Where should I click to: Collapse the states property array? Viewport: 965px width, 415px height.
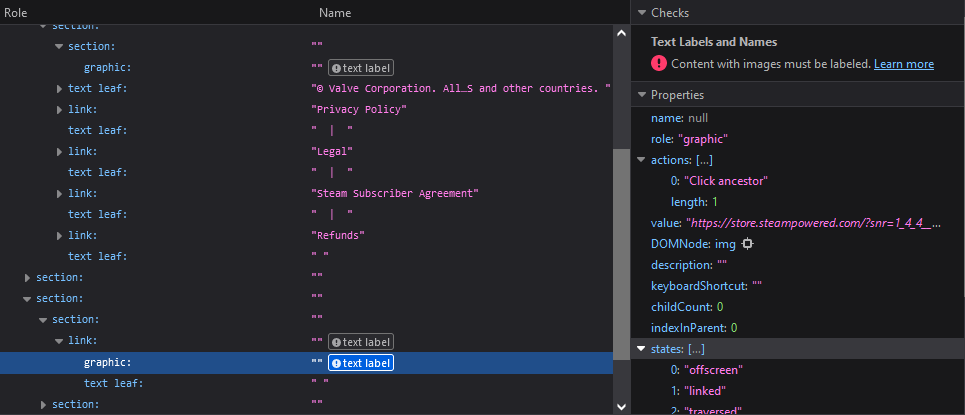coord(641,349)
